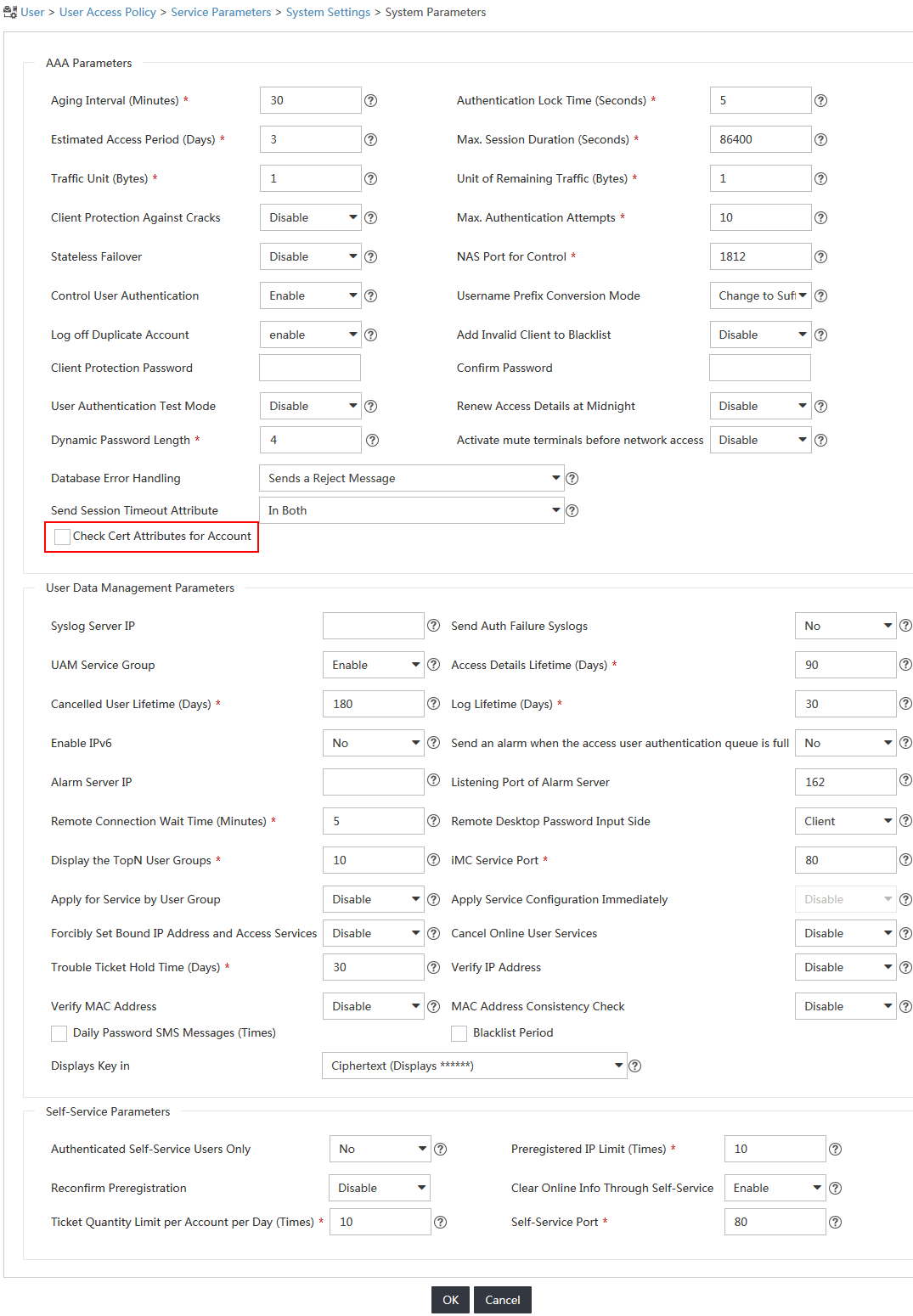Open Verify MAC Address dropdown
The height and width of the screenshot is (1316, 913).
tap(373, 1006)
